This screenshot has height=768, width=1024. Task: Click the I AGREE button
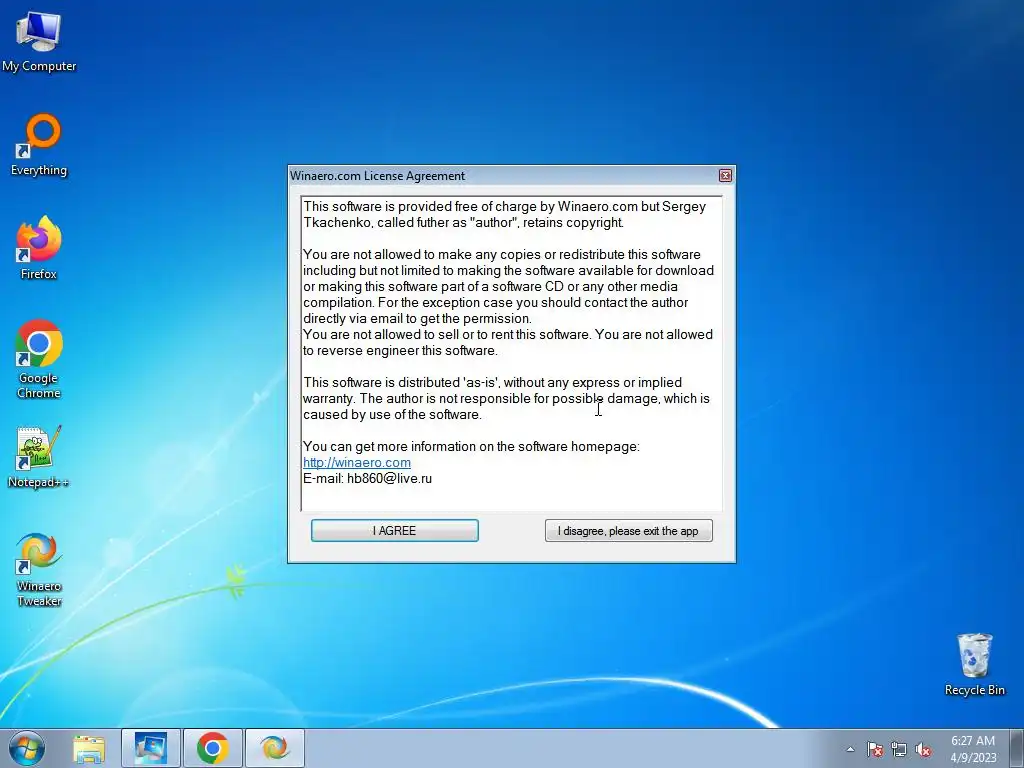[394, 530]
